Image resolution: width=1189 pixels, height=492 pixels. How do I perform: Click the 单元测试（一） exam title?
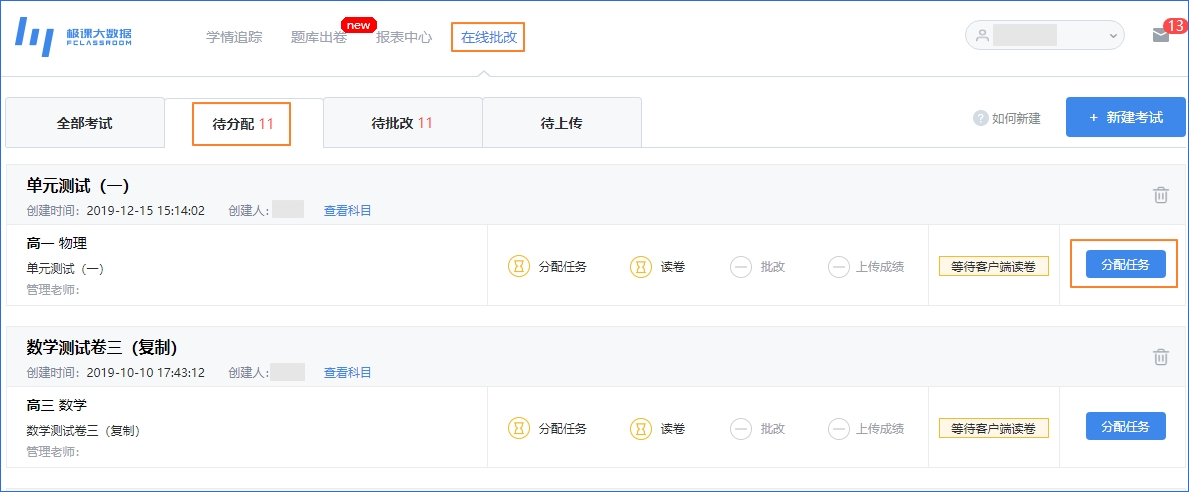coord(78,186)
